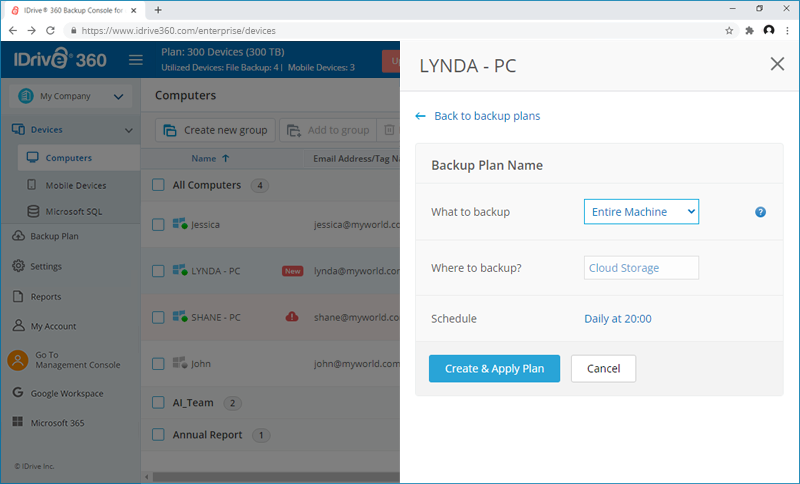Click the Microsoft 365 grid icon
The width and height of the screenshot is (800, 484).
point(18,421)
